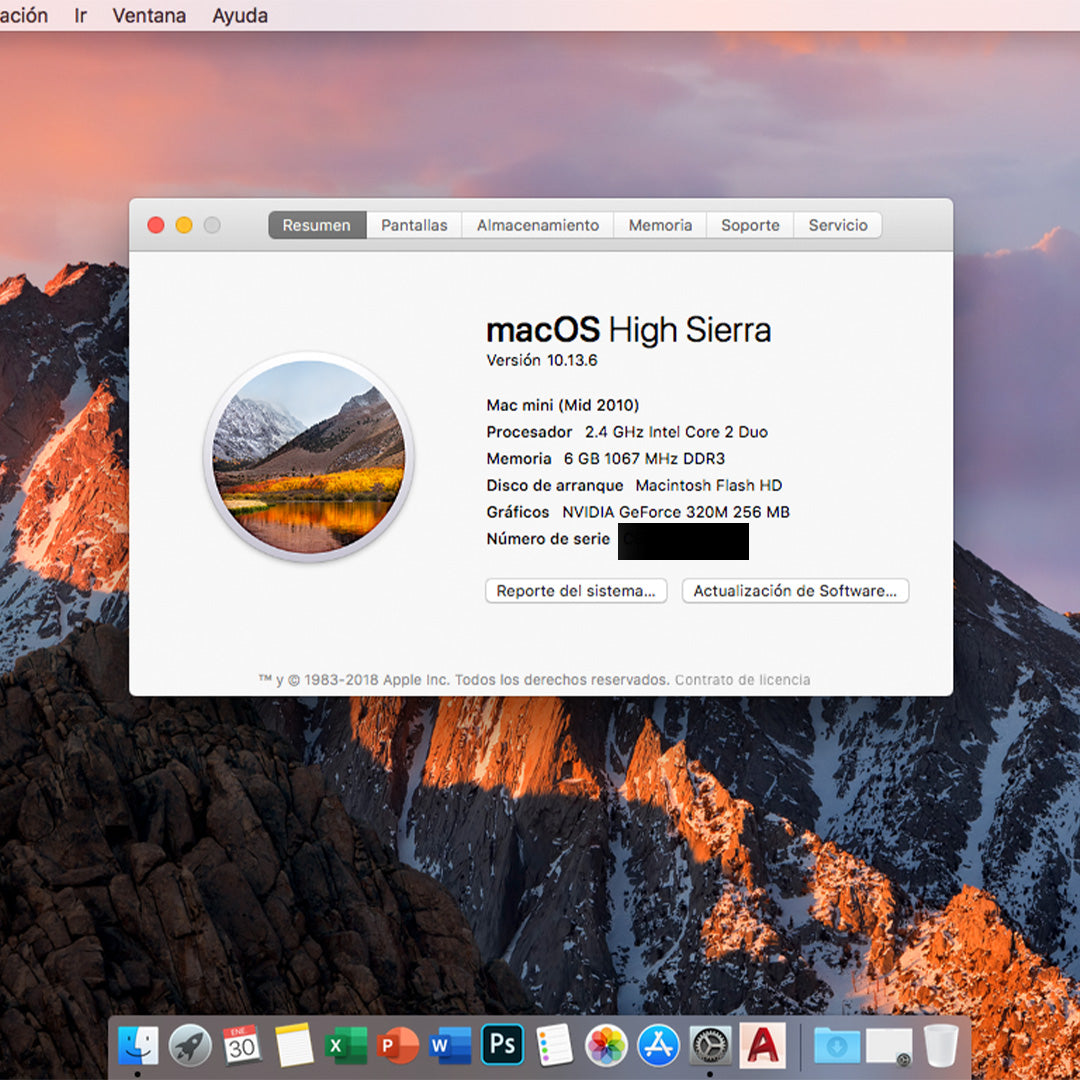Open the Ayuda menu

click(239, 15)
